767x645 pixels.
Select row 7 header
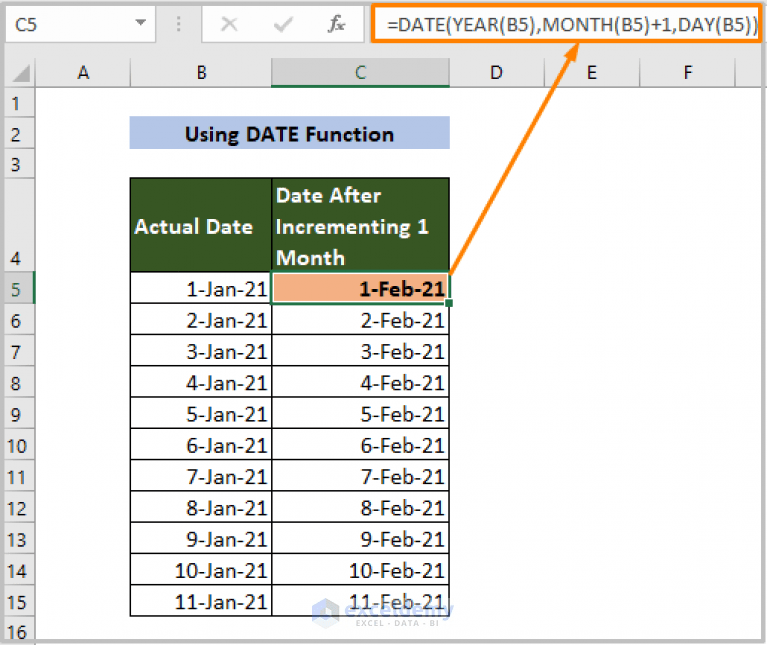tap(19, 351)
